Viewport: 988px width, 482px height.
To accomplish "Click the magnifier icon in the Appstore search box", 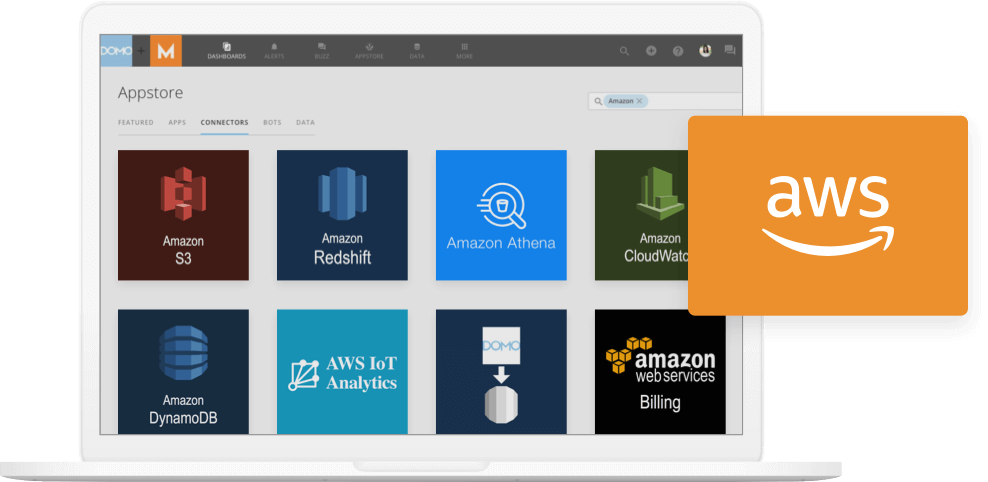I will coord(598,101).
